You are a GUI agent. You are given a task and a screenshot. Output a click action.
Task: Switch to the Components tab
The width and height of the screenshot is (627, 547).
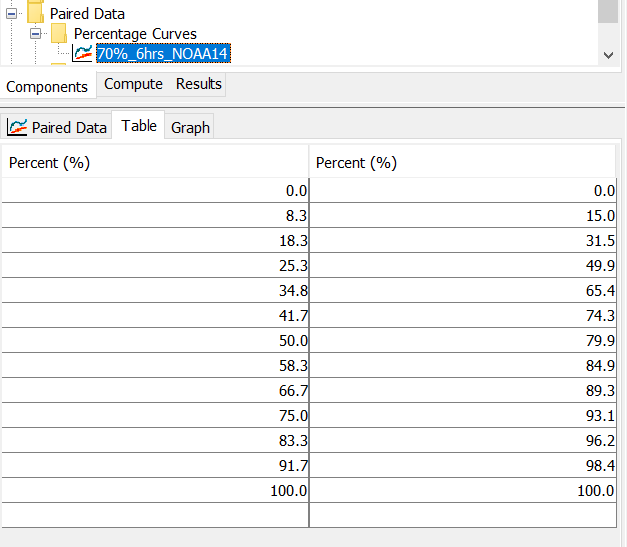tap(47, 86)
